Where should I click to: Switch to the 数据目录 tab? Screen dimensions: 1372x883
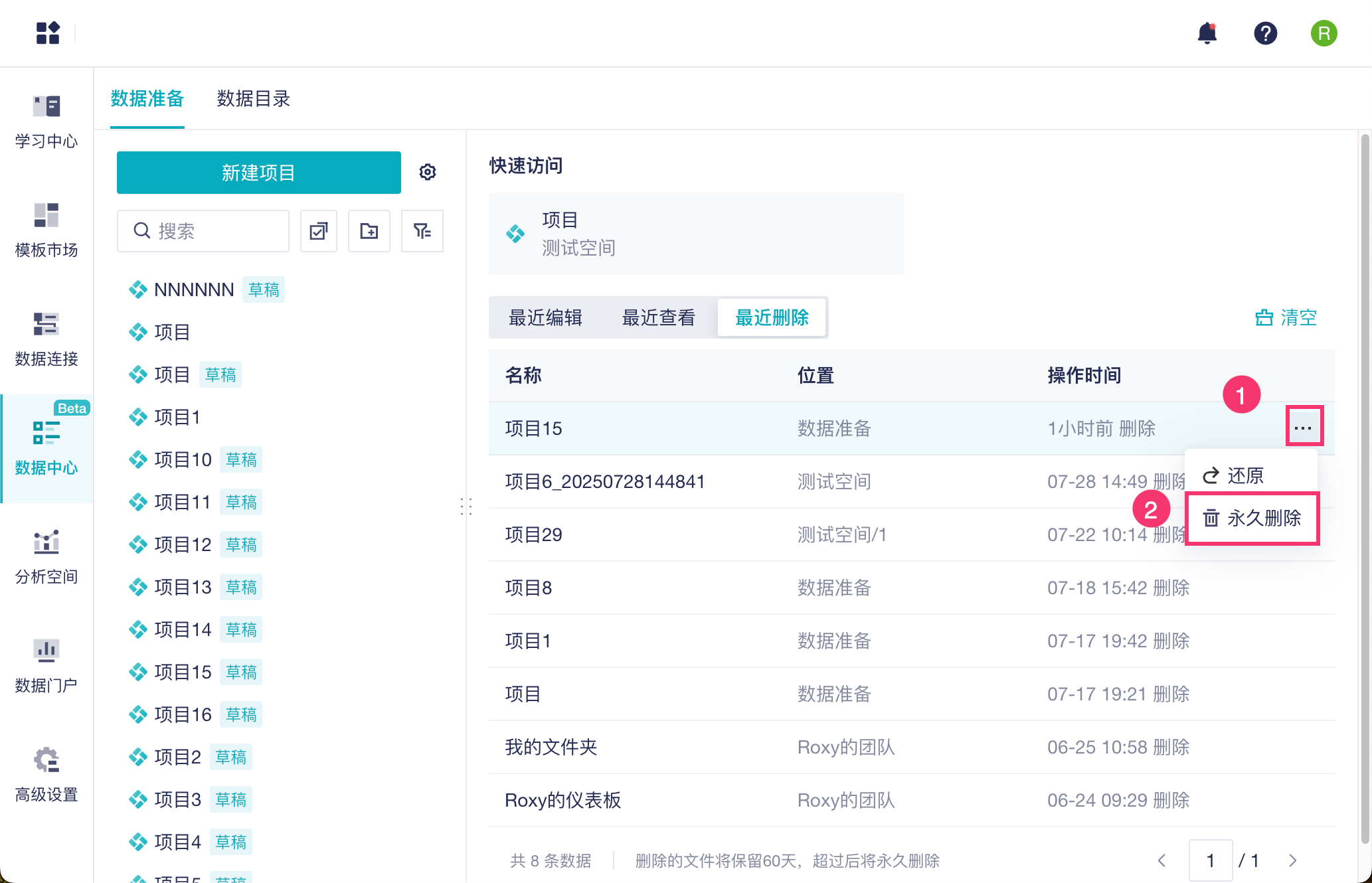tap(253, 99)
